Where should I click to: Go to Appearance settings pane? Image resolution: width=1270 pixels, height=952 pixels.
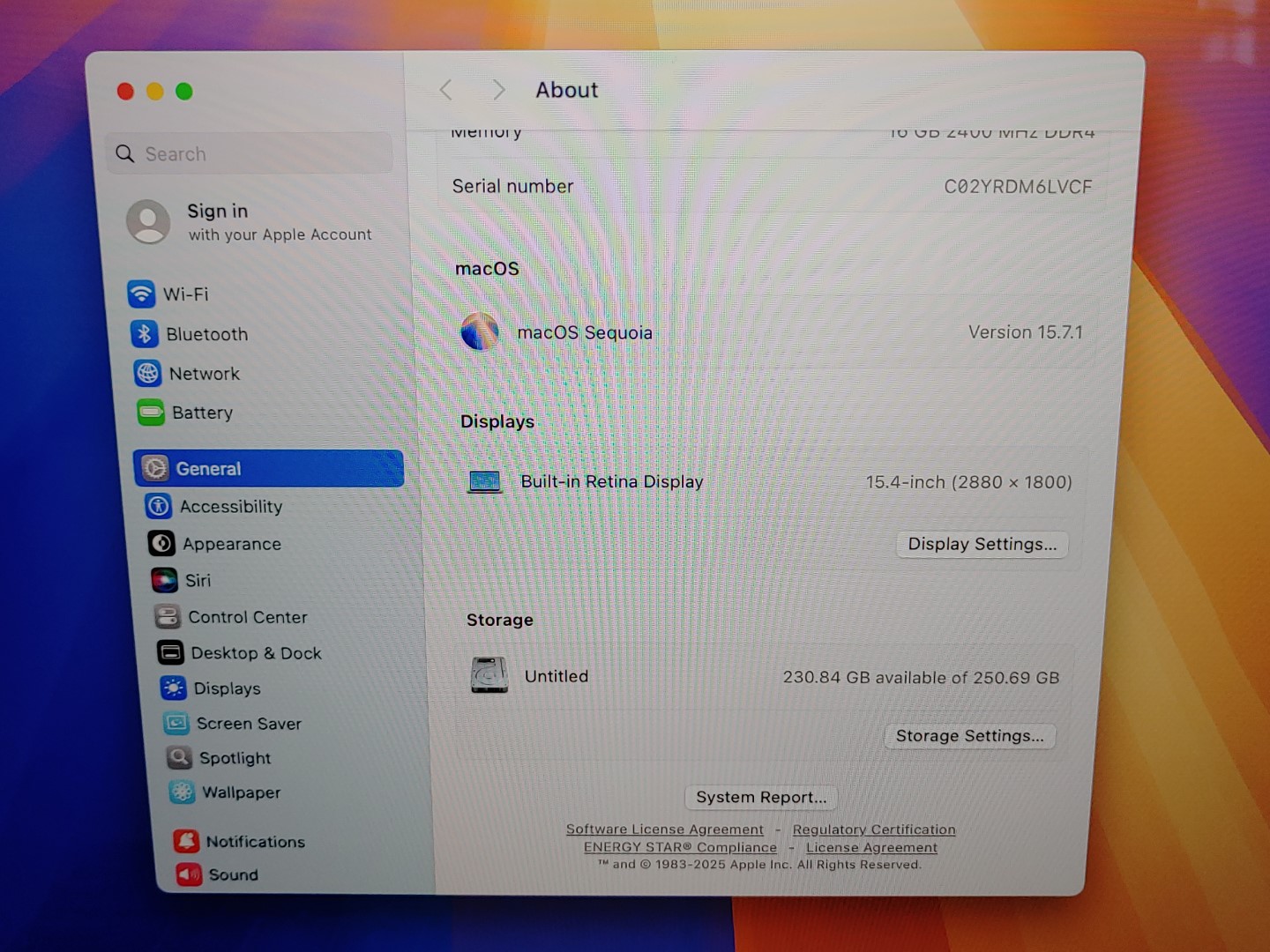coord(231,544)
